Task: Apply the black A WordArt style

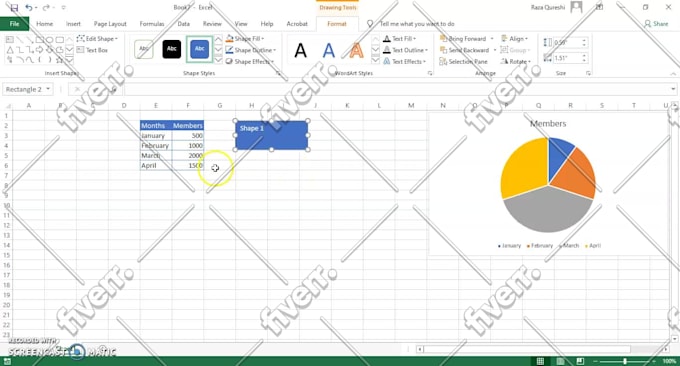Action: tap(301, 50)
